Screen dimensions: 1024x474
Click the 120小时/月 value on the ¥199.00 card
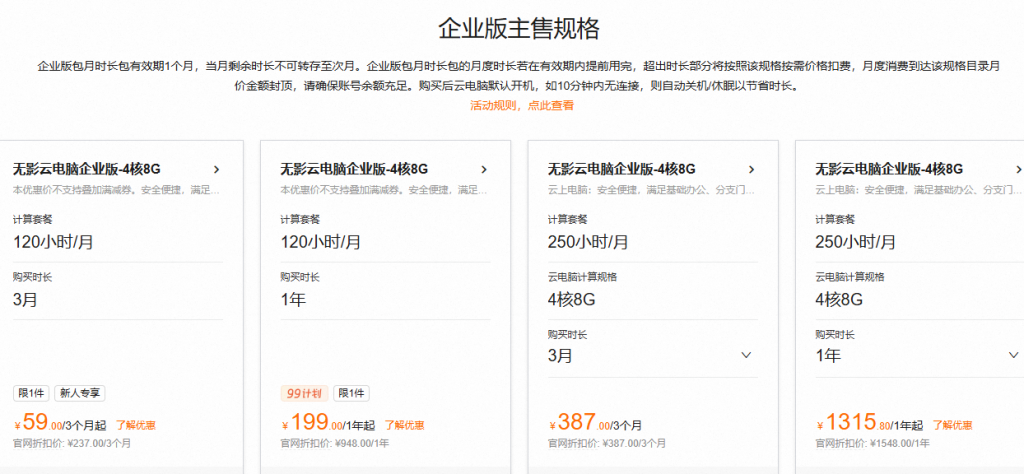point(321,242)
